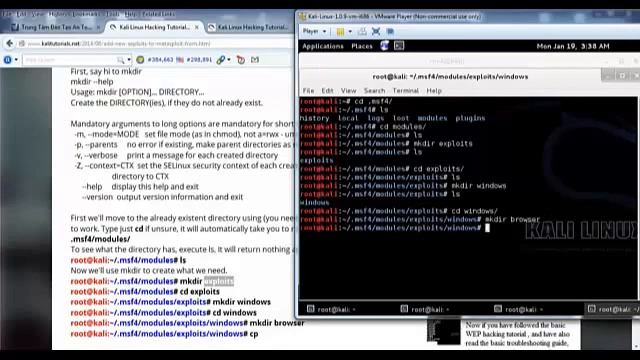Click the 'mkdir --help' line in article
This screenshot has height=360, width=640.
coord(92,82)
